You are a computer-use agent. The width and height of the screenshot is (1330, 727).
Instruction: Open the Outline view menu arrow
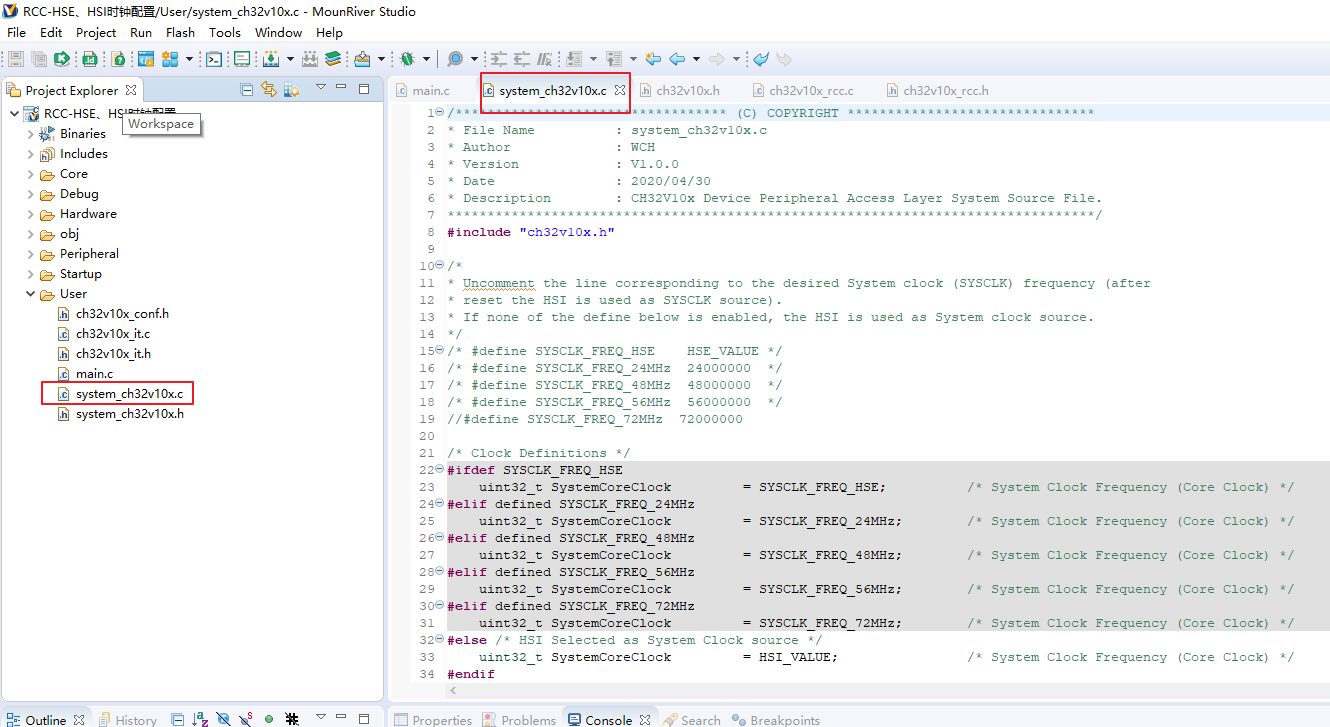pyautogui.click(x=320, y=716)
